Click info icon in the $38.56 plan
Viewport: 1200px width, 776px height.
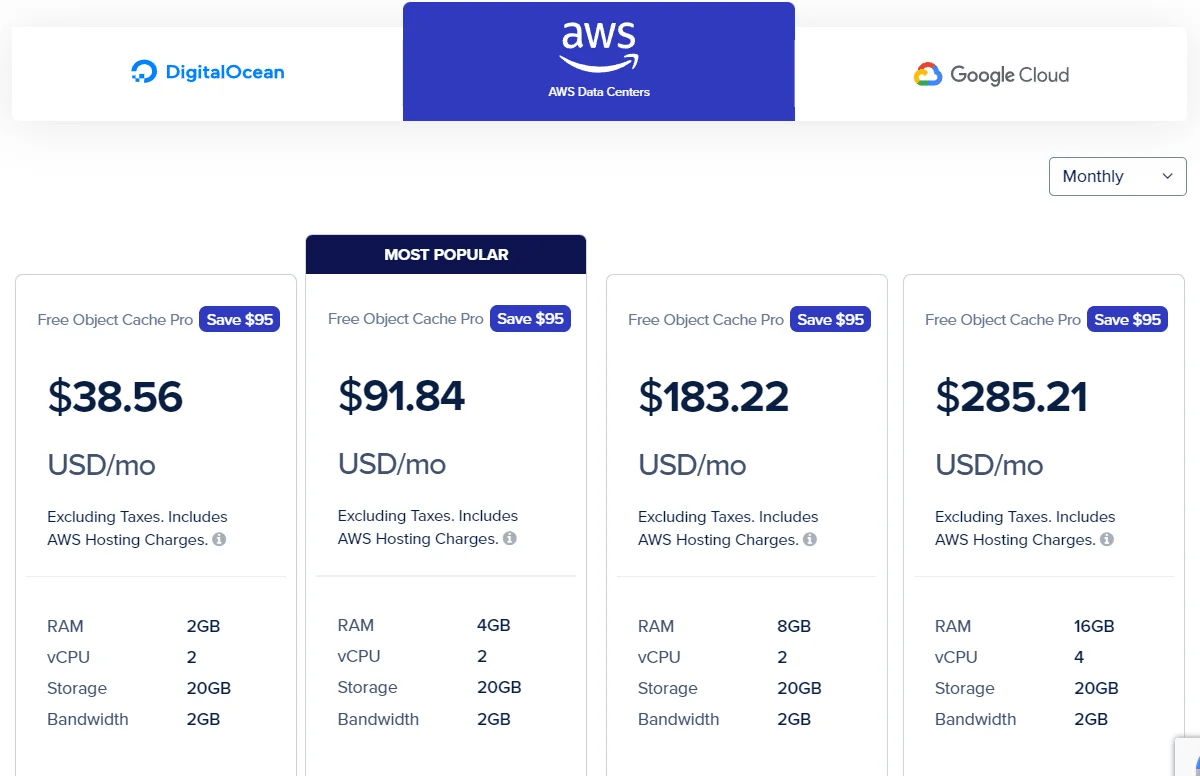pyautogui.click(x=219, y=539)
